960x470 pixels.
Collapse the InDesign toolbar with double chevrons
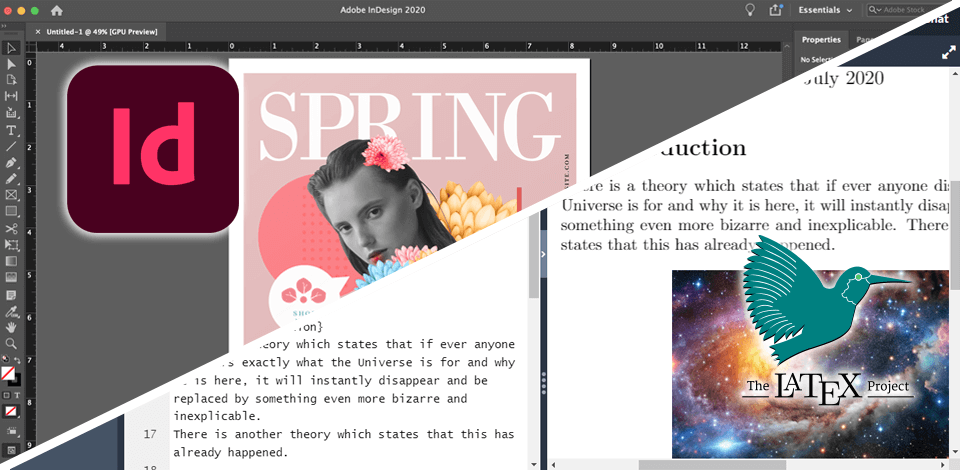pos(3,27)
